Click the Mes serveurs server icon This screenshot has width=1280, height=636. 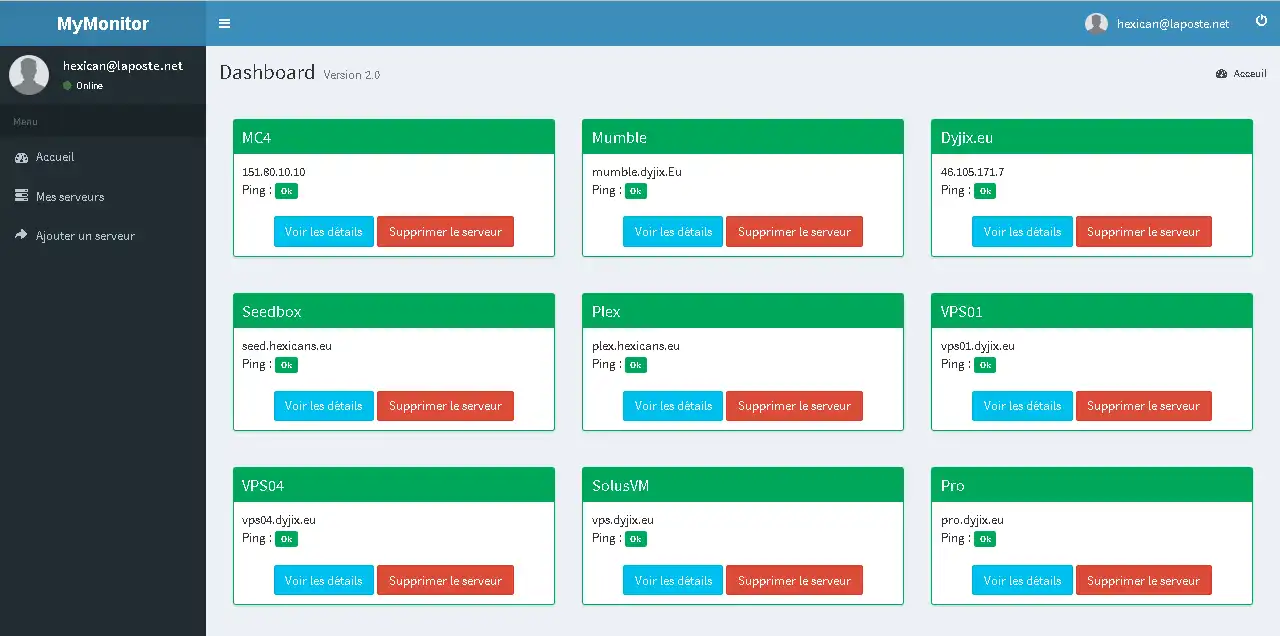22,196
